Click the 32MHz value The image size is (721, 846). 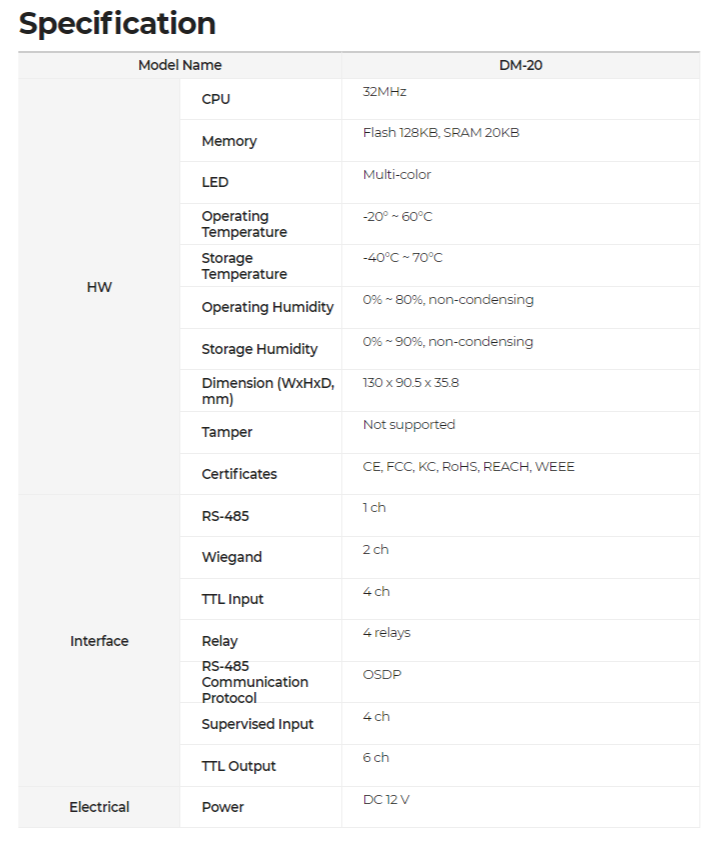point(384,92)
